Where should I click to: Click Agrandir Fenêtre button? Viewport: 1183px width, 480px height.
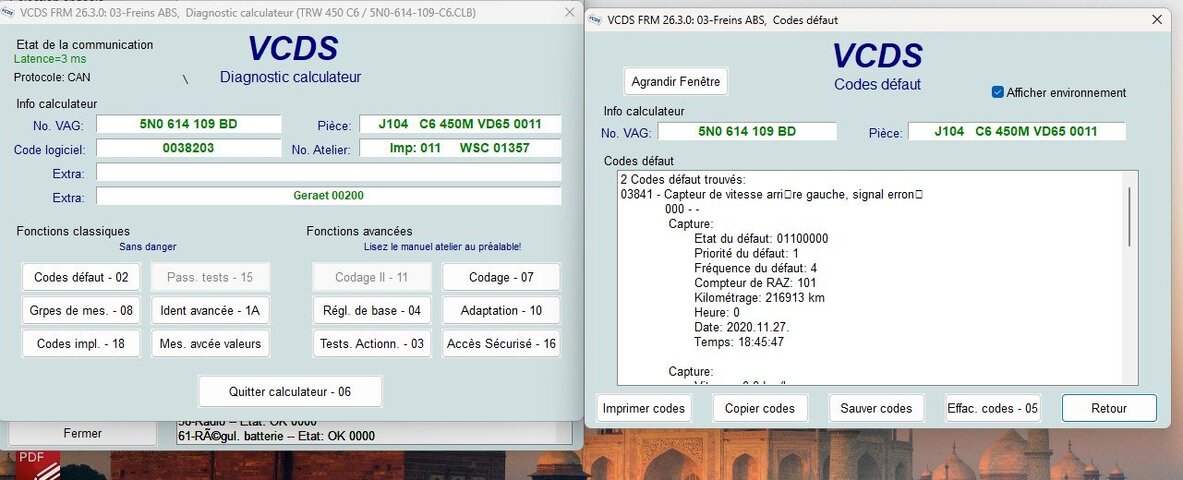(x=676, y=82)
